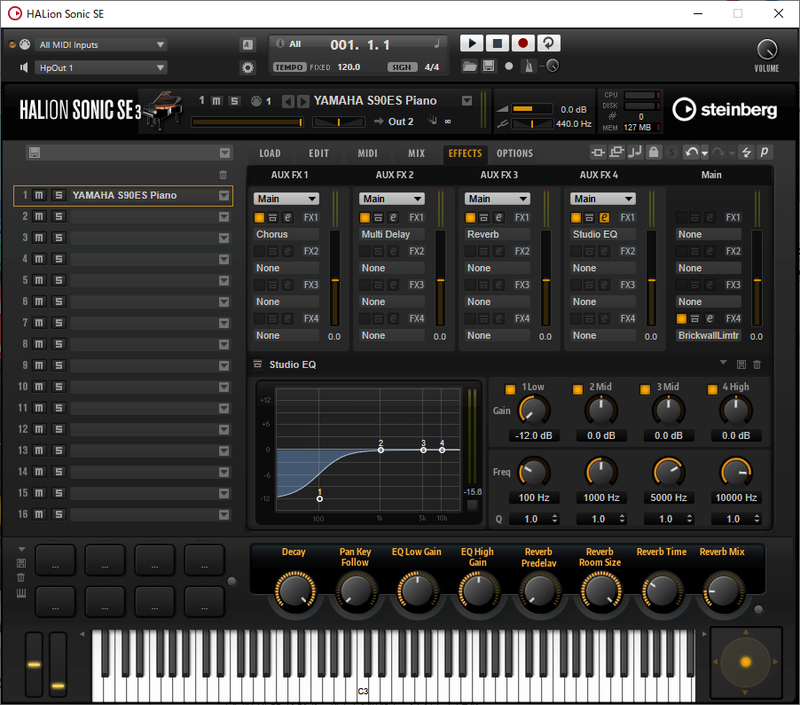Click the trash icon in Studio EQ header
Viewport: 800px width, 705px height.
pos(757,364)
